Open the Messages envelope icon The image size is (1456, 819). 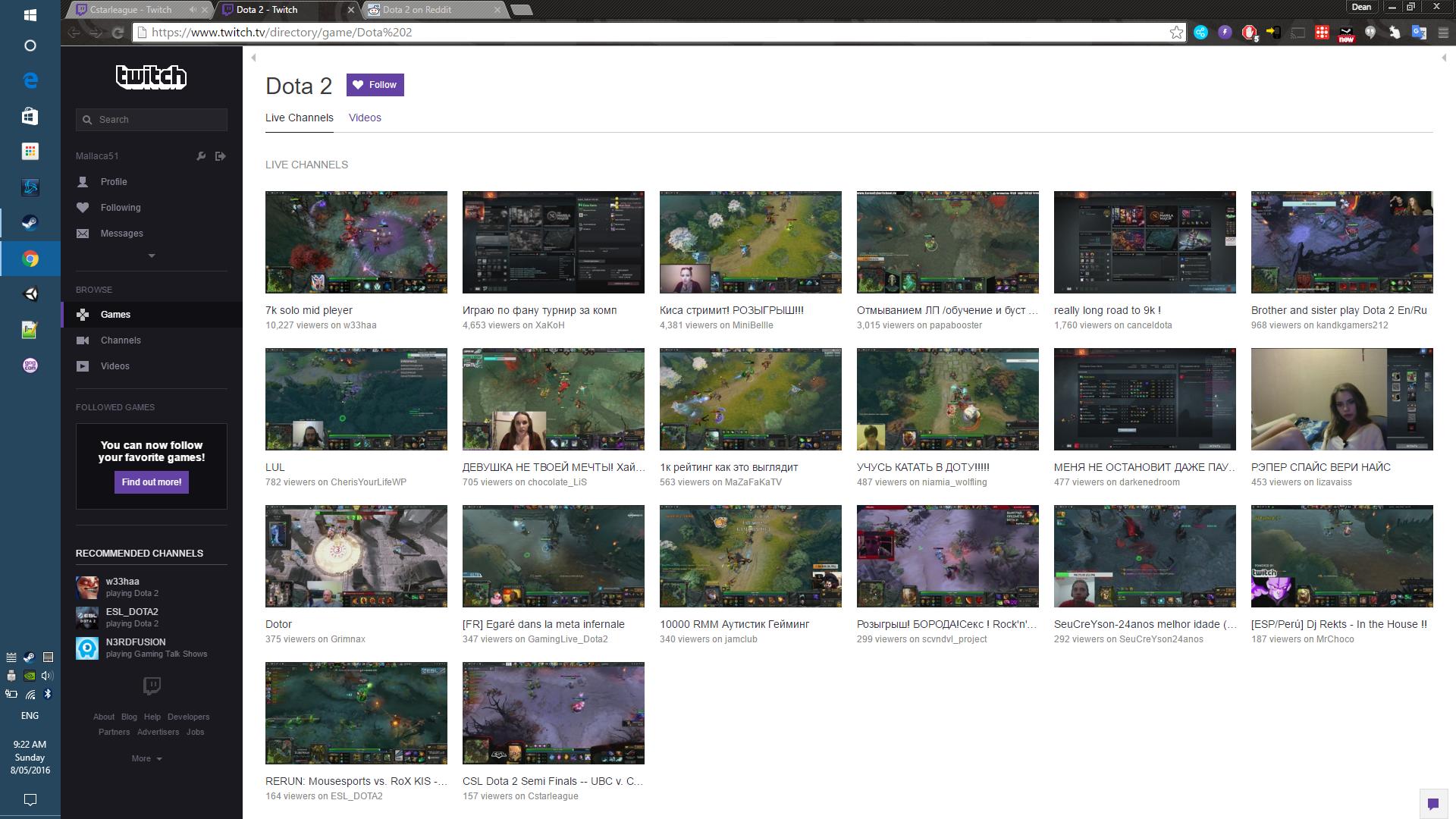click(x=83, y=234)
